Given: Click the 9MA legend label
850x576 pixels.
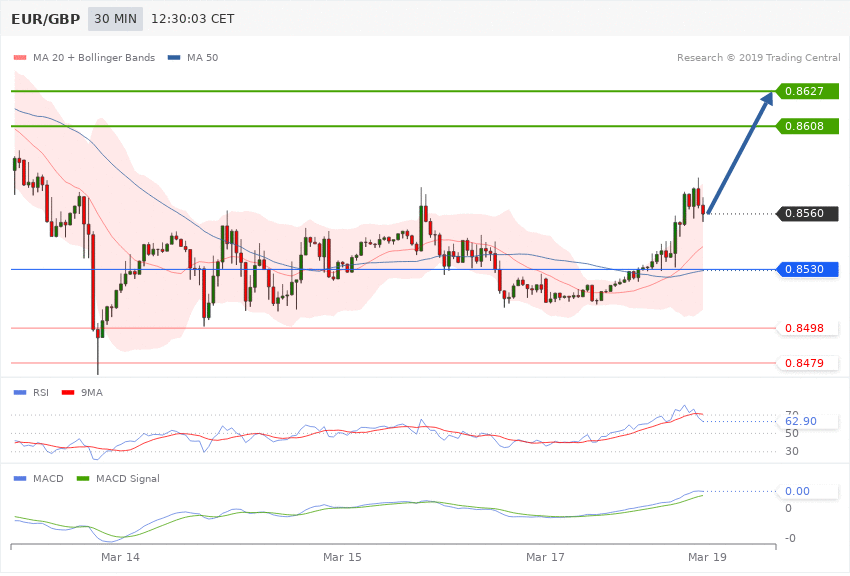Looking at the screenshot, I should (92, 392).
